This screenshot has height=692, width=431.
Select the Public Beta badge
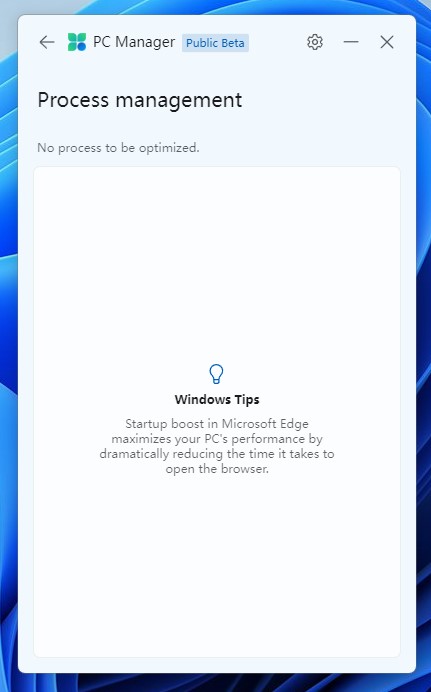click(x=215, y=43)
